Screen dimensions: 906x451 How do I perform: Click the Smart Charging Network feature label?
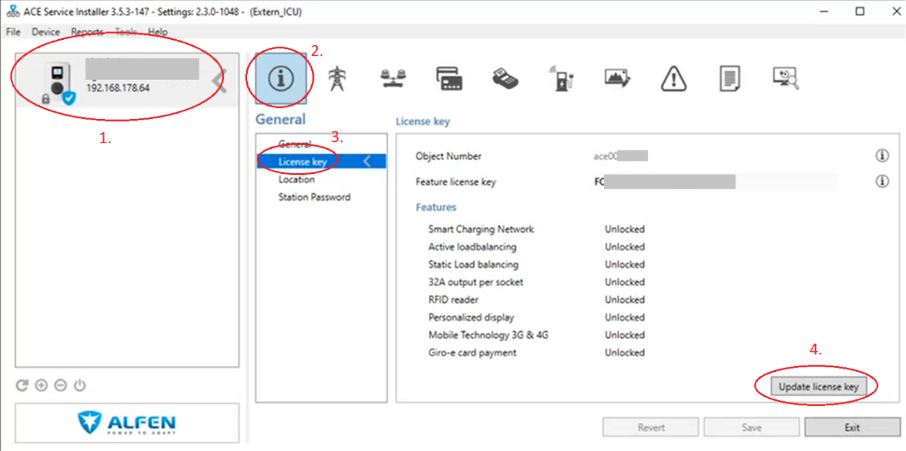coord(481,229)
